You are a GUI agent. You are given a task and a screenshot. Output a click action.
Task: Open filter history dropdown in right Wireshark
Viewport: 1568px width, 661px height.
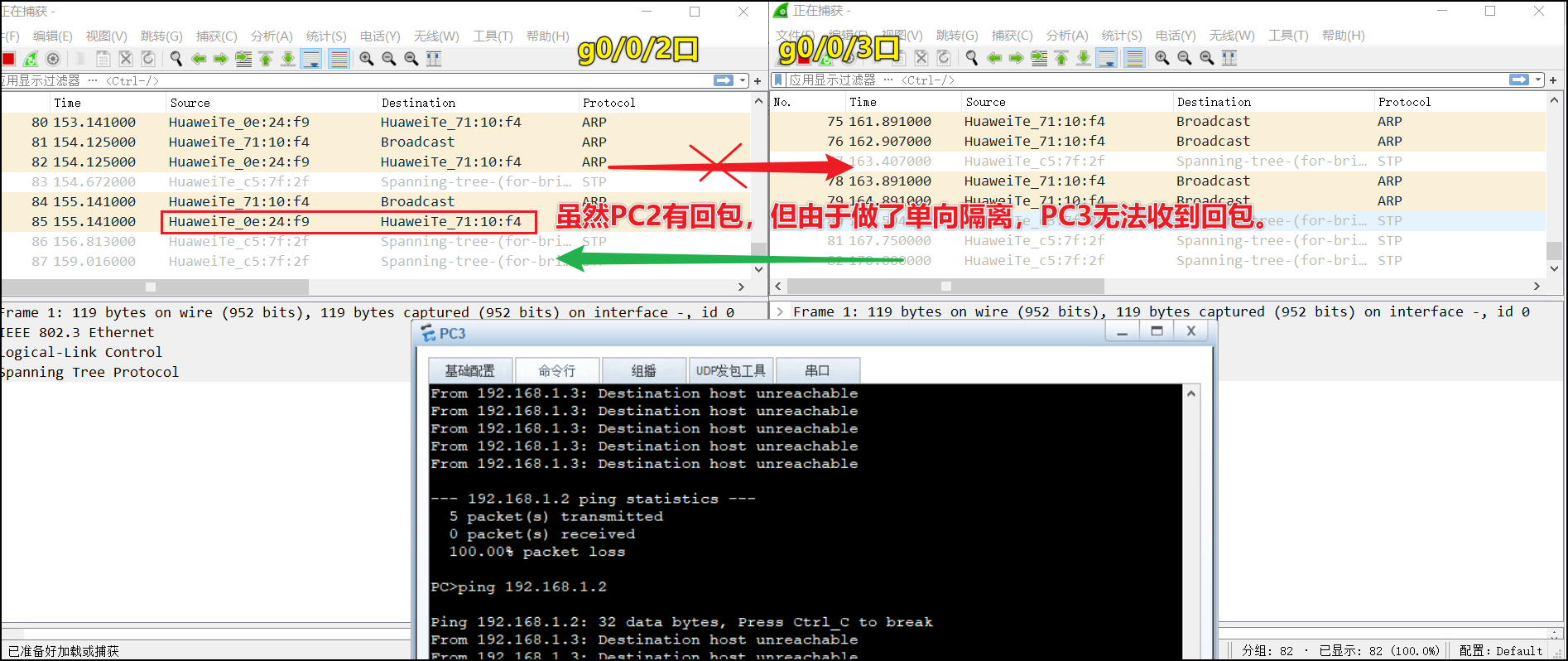[x=1538, y=80]
